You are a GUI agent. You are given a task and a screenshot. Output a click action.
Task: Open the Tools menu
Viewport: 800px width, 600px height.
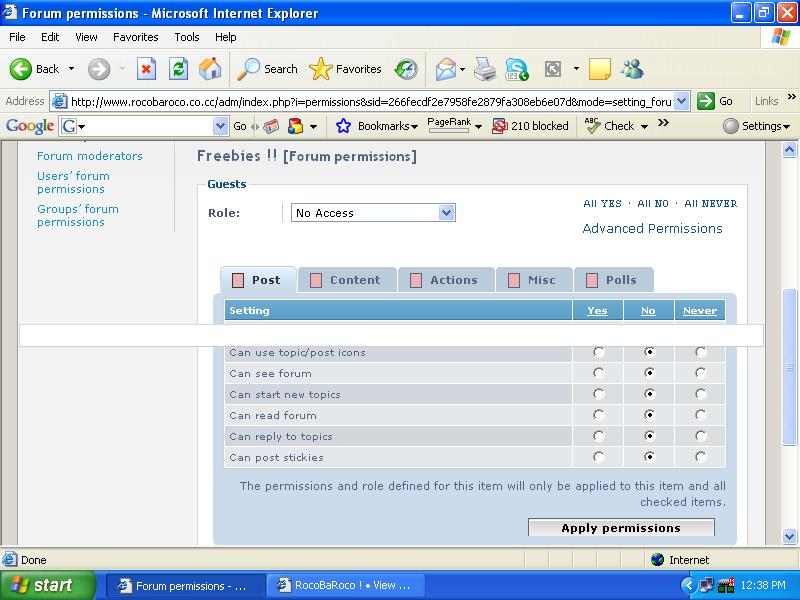[187, 37]
